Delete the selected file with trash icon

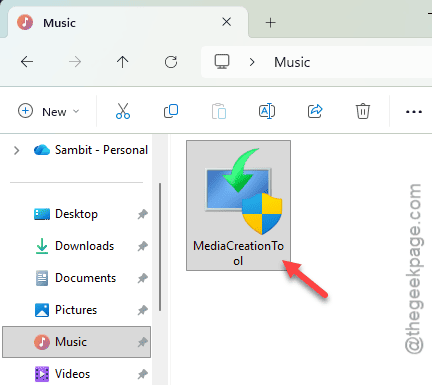[x=363, y=111]
